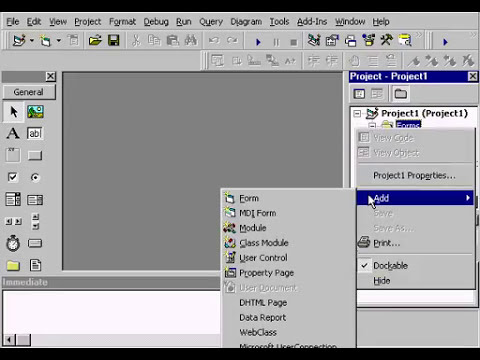Viewport: 480px width, 360px height.
Task: Click the Break pause button
Action: (x=276, y=42)
